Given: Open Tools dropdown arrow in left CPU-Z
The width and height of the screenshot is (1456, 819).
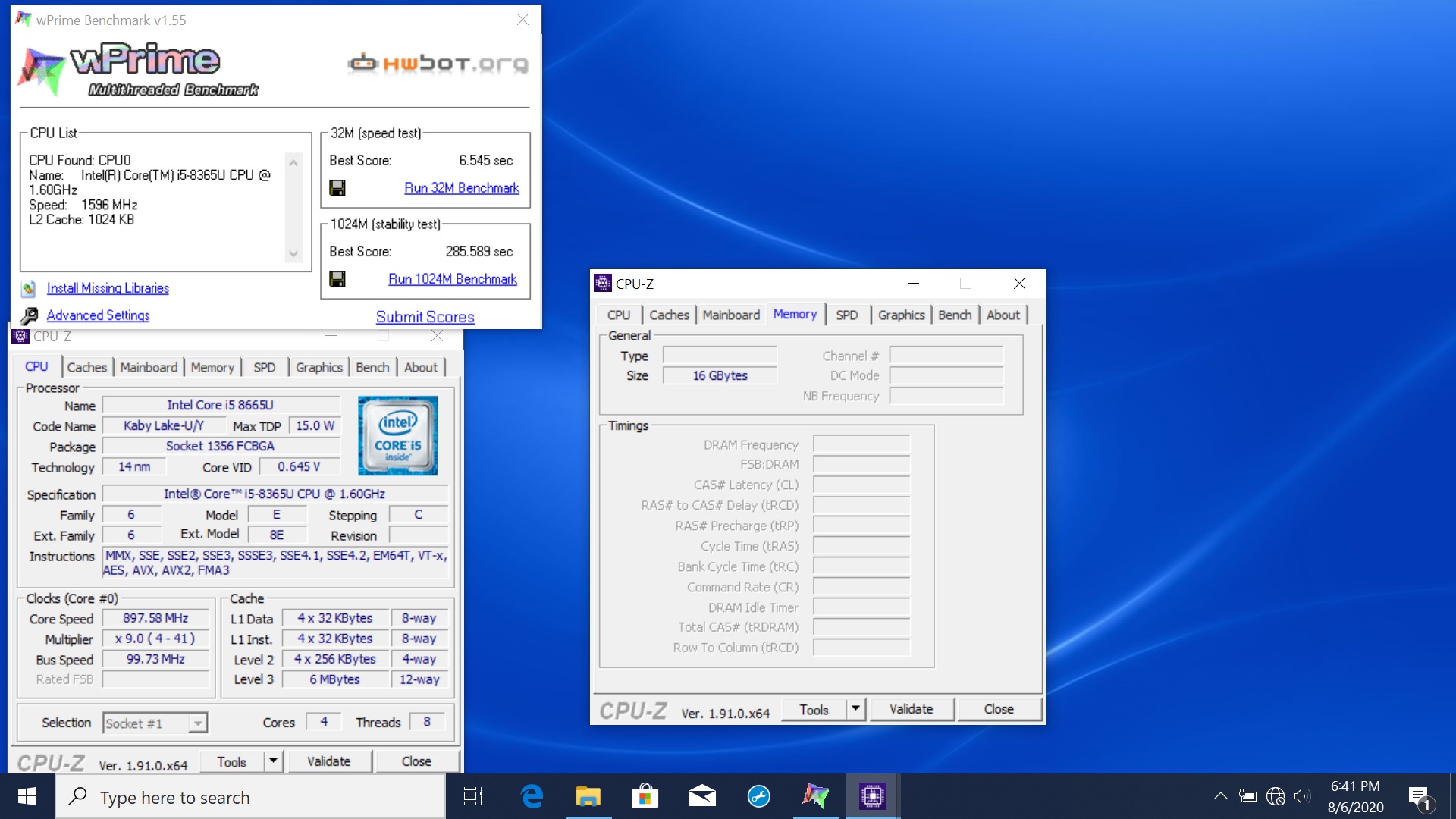Looking at the screenshot, I should coord(273,761).
